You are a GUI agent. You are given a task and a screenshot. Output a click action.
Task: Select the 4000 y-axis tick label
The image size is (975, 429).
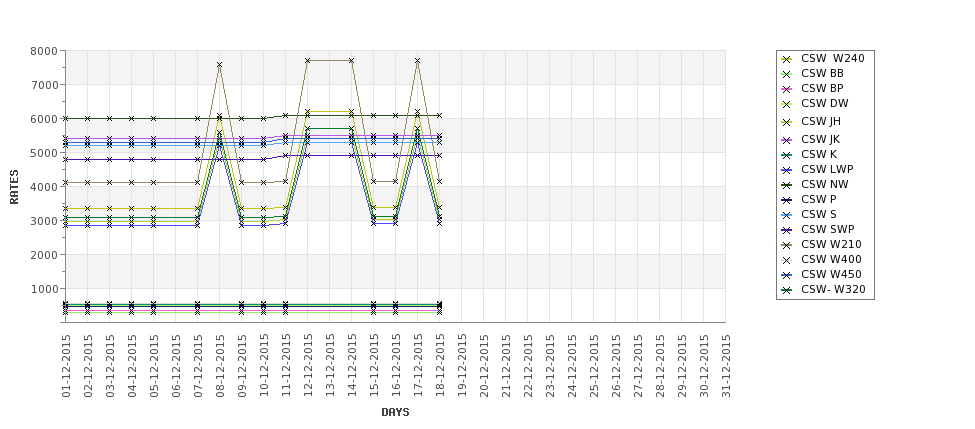click(x=44, y=187)
